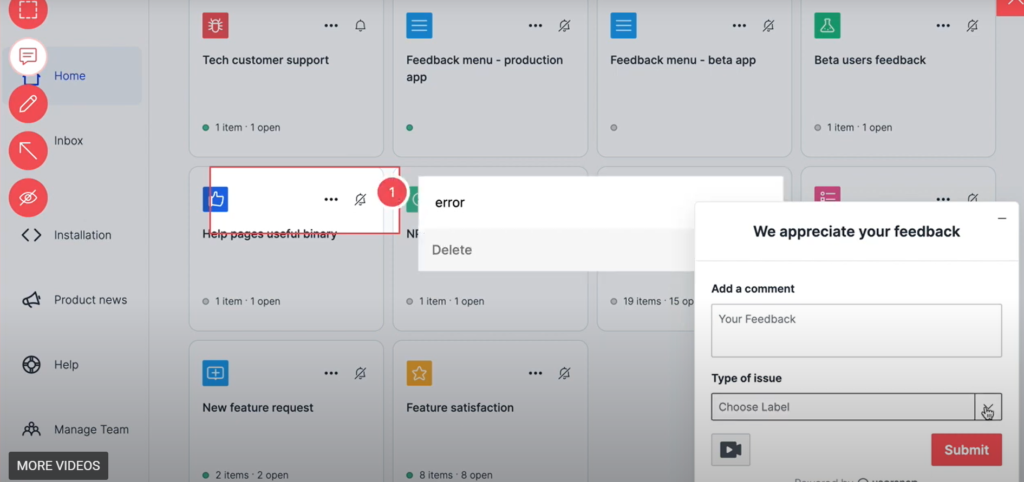Click the flask icon on Beta users feedback
Image resolution: width=1024 pixels, height=482 pixels.
pyautogui.click(x=827, y=25)
